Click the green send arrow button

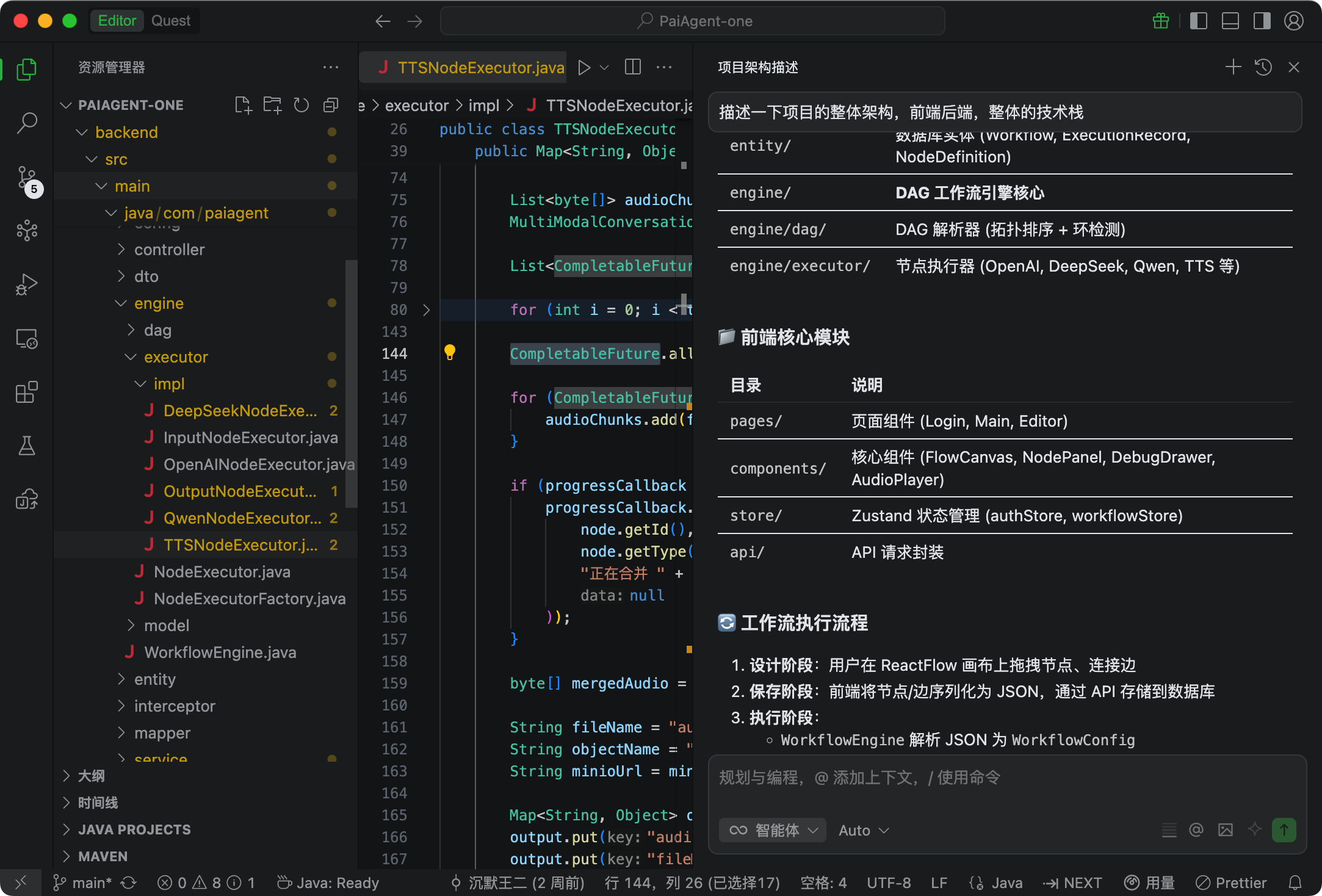coord(1284,830)
